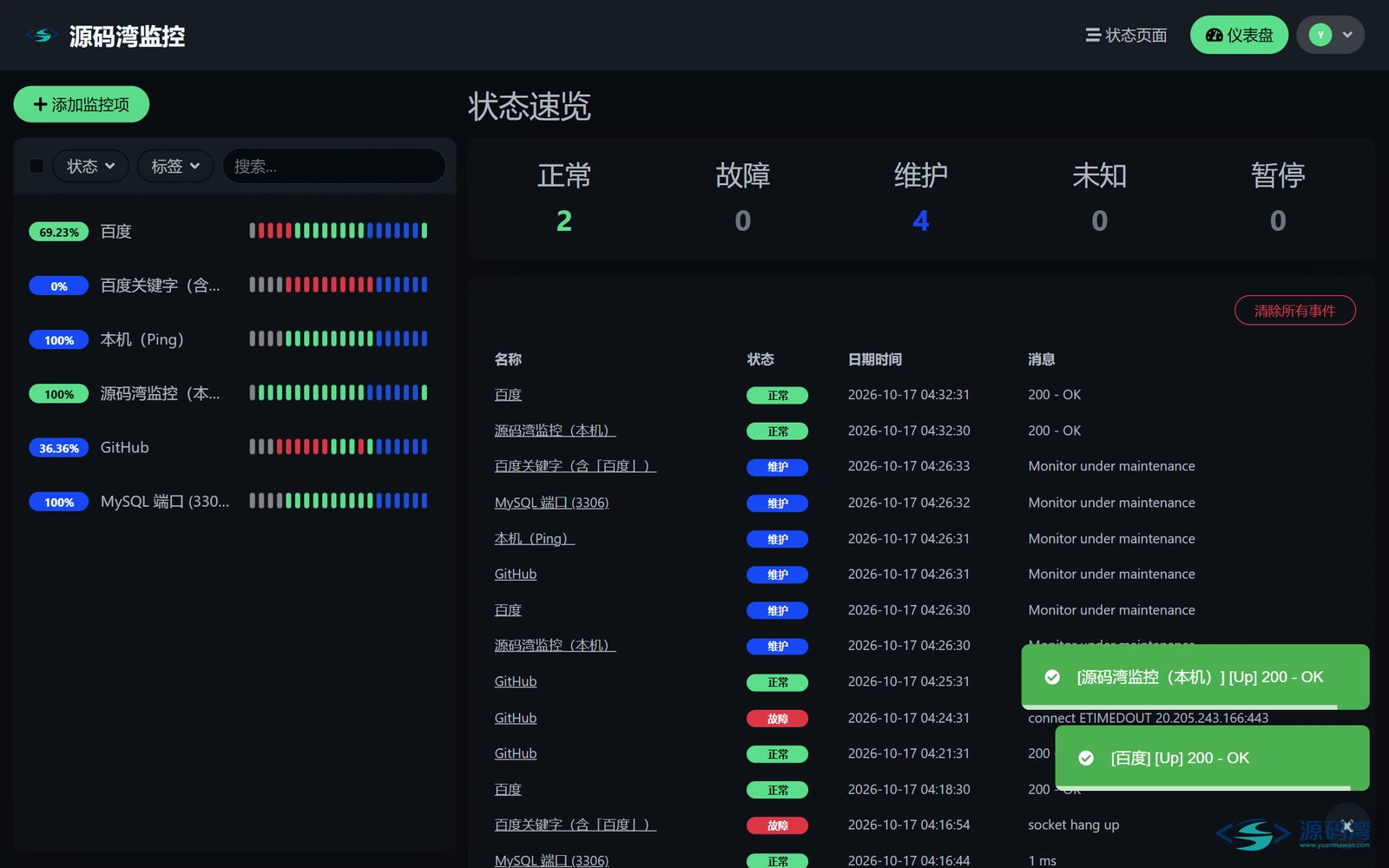Select the 百度关键字 monitor in the sidebar list

(x=234, y=285)
